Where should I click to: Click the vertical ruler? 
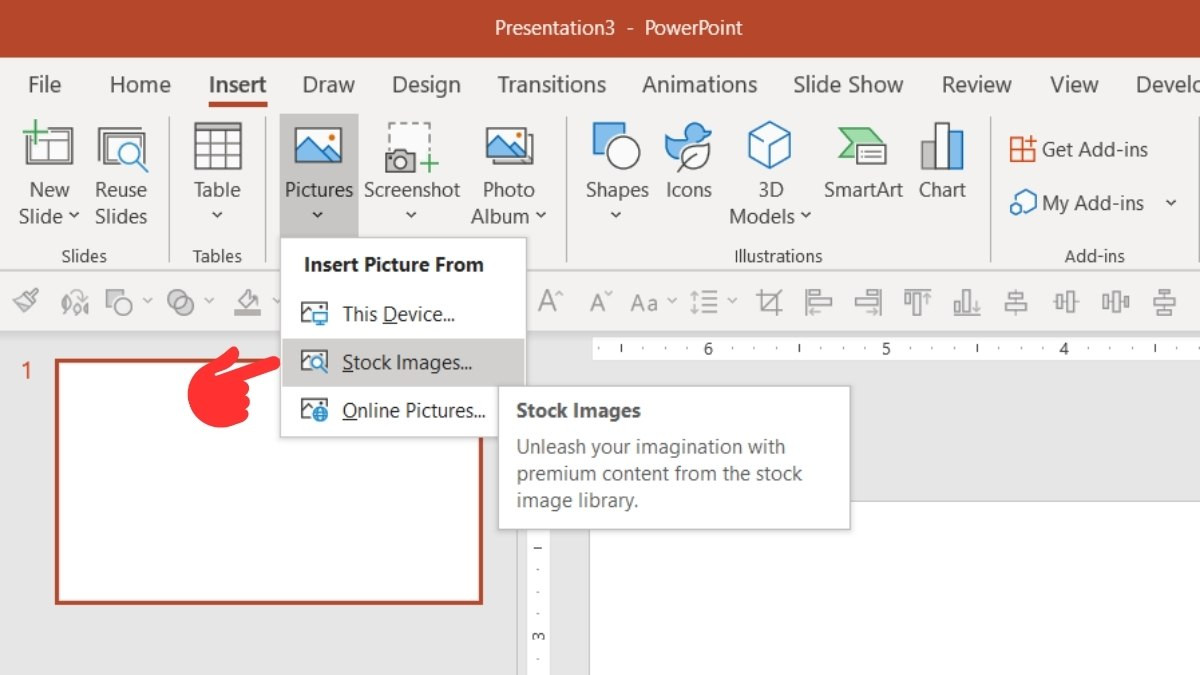coord(538,602)
